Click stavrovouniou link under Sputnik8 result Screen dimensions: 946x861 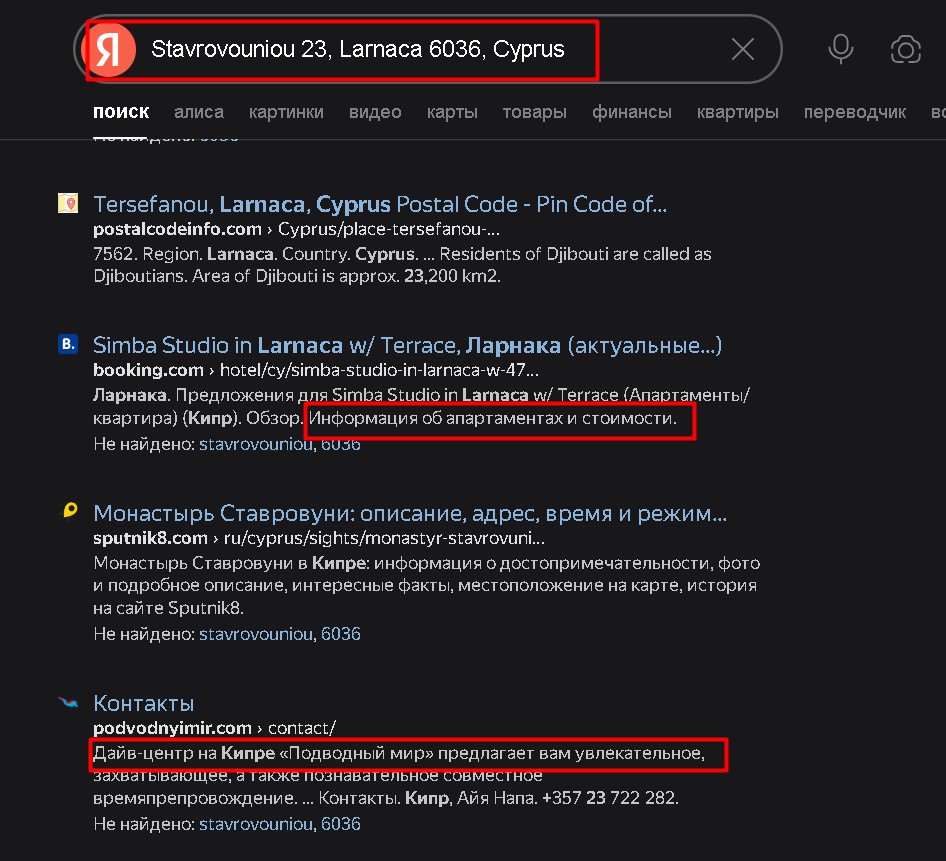coord(254,634)
